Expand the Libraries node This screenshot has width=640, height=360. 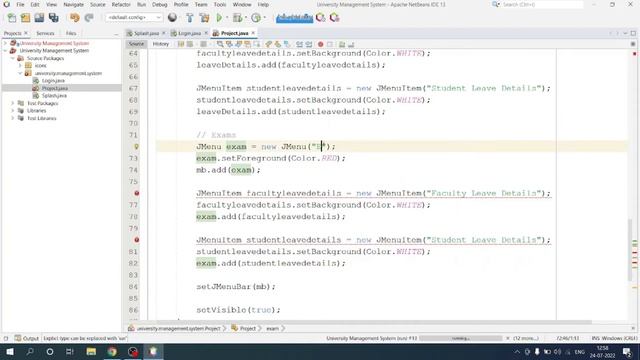13,111
